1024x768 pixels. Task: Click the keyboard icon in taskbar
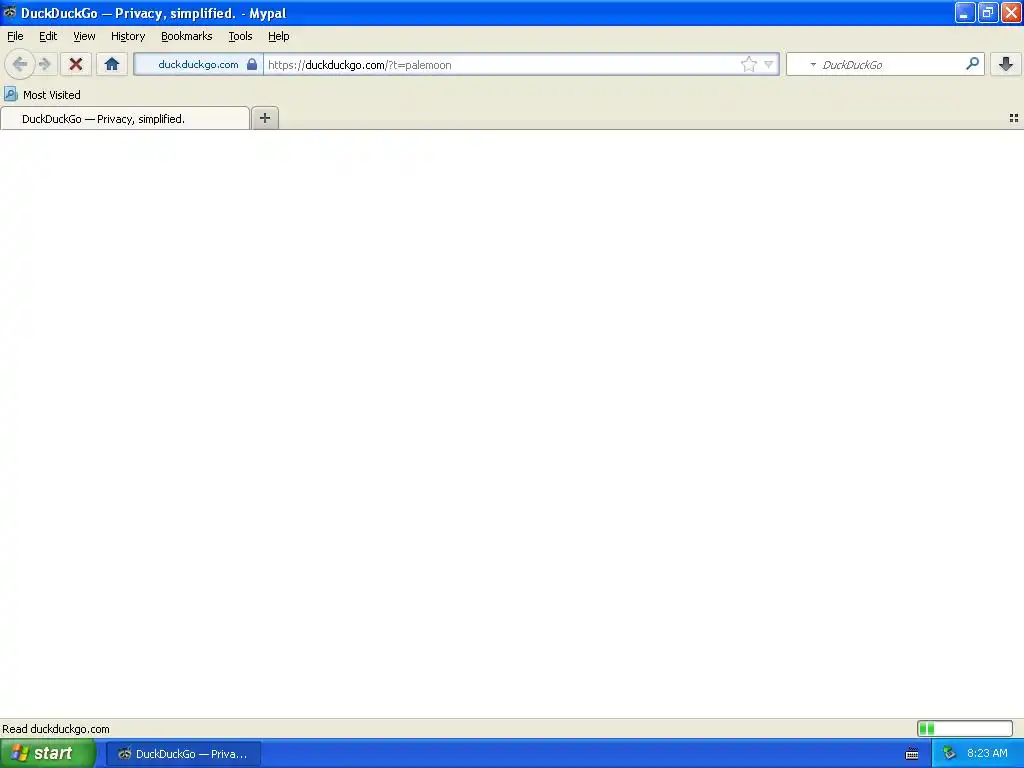pos(912,754)
